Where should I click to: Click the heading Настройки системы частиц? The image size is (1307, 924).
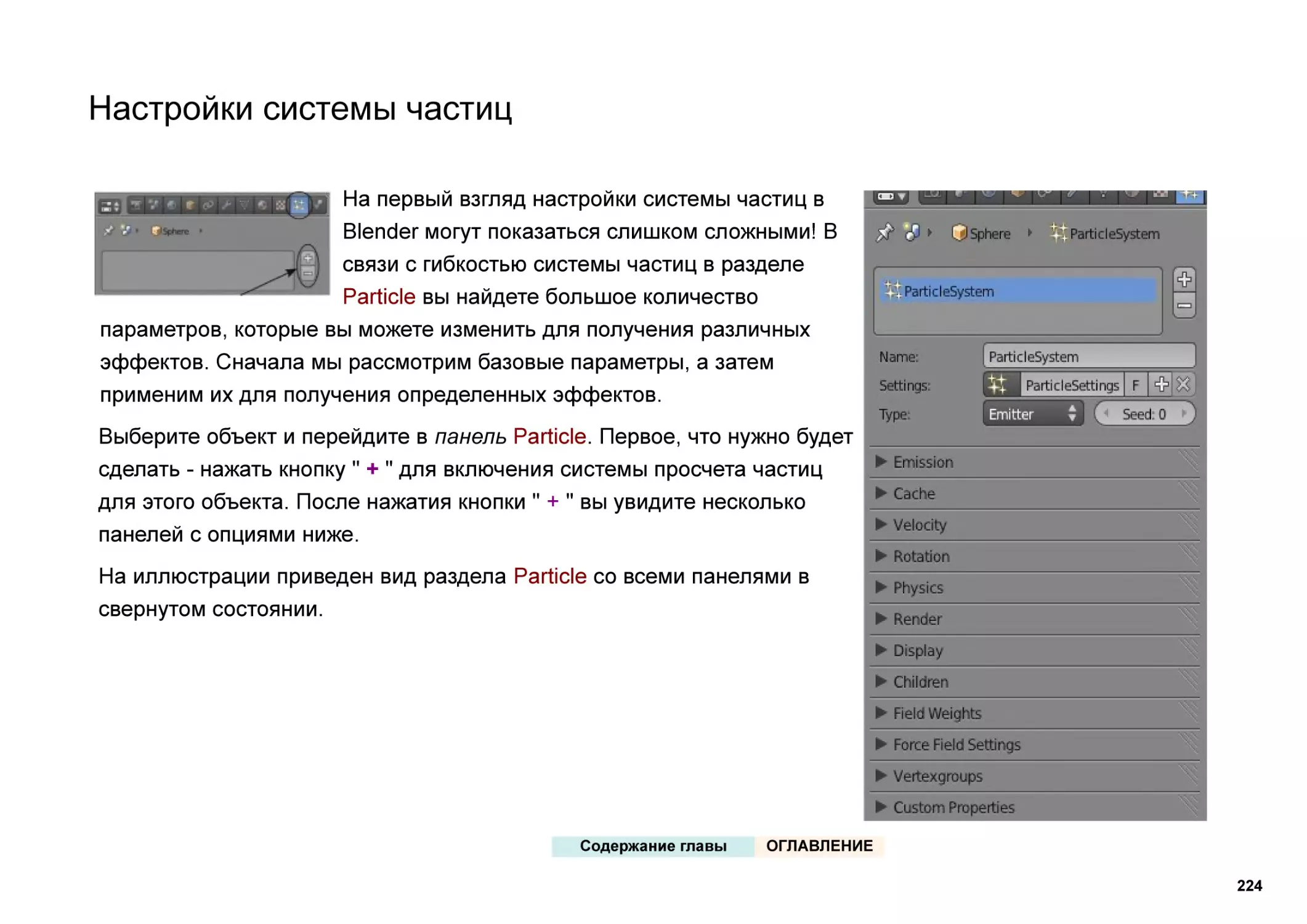tap(301, 109)
